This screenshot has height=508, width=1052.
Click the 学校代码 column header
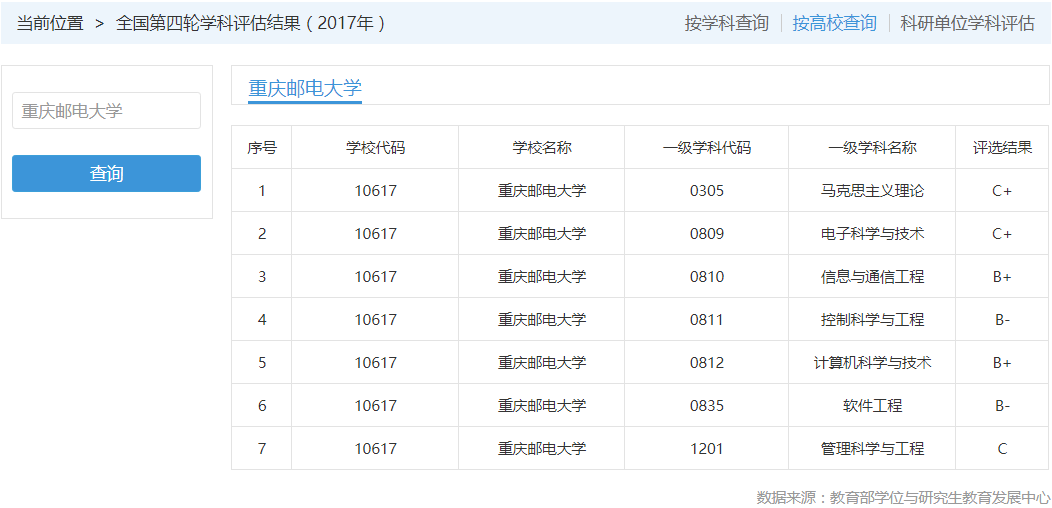(375, 148)
